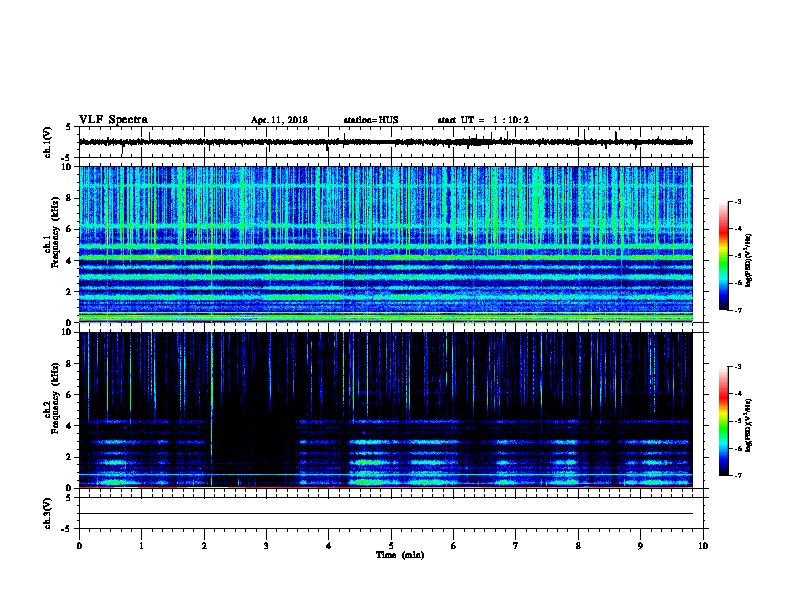792x612 pixels.
Task: Click the ch.2 spectrogram color scale bar
Action: pos(723,421)
